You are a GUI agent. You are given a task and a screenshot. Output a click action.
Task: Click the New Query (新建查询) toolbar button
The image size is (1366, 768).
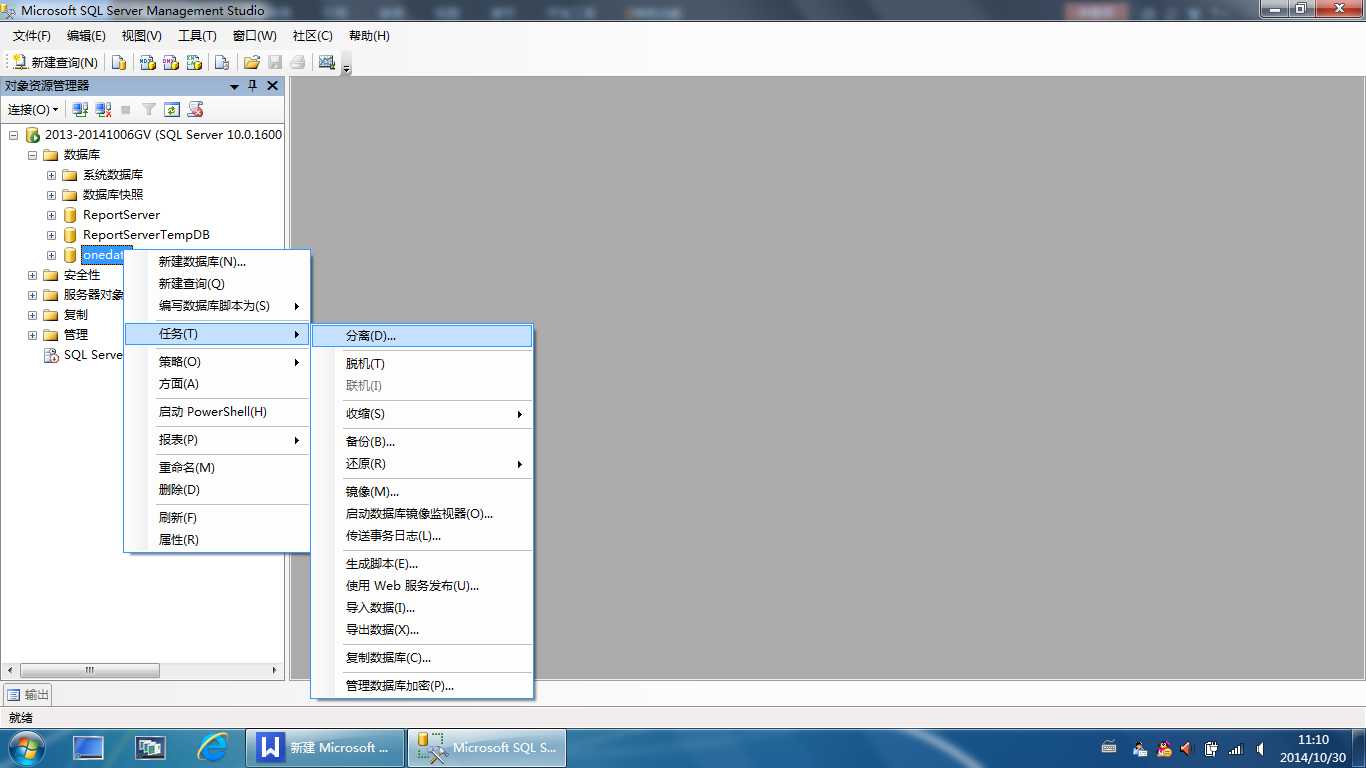(x=55, y=62)
